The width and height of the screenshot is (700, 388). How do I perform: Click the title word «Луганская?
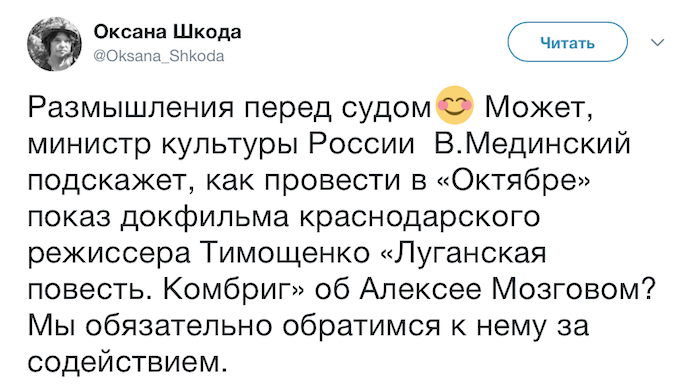463,253
